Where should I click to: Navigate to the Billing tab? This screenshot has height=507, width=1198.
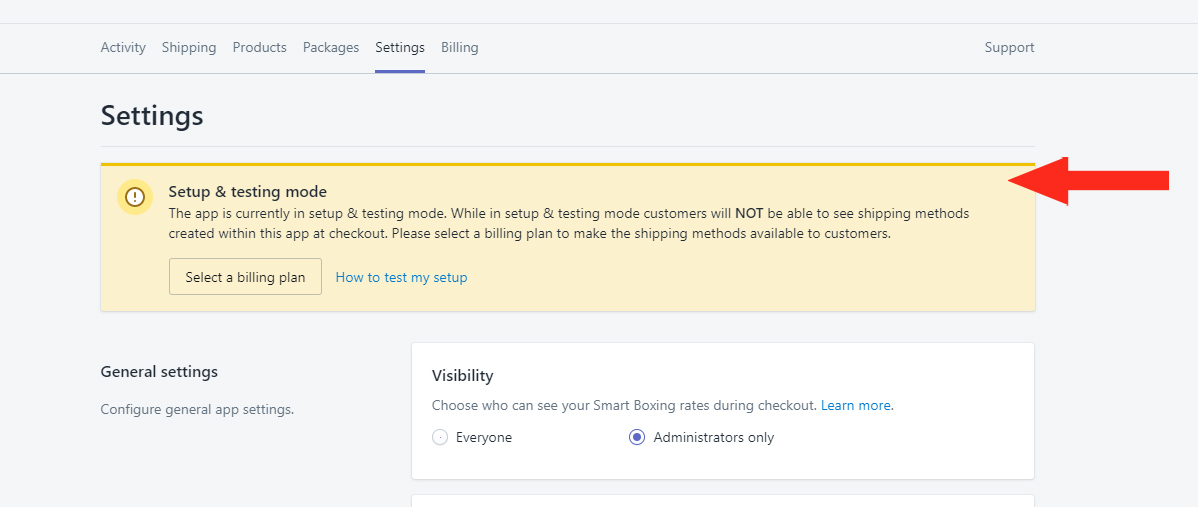(459, 47)
